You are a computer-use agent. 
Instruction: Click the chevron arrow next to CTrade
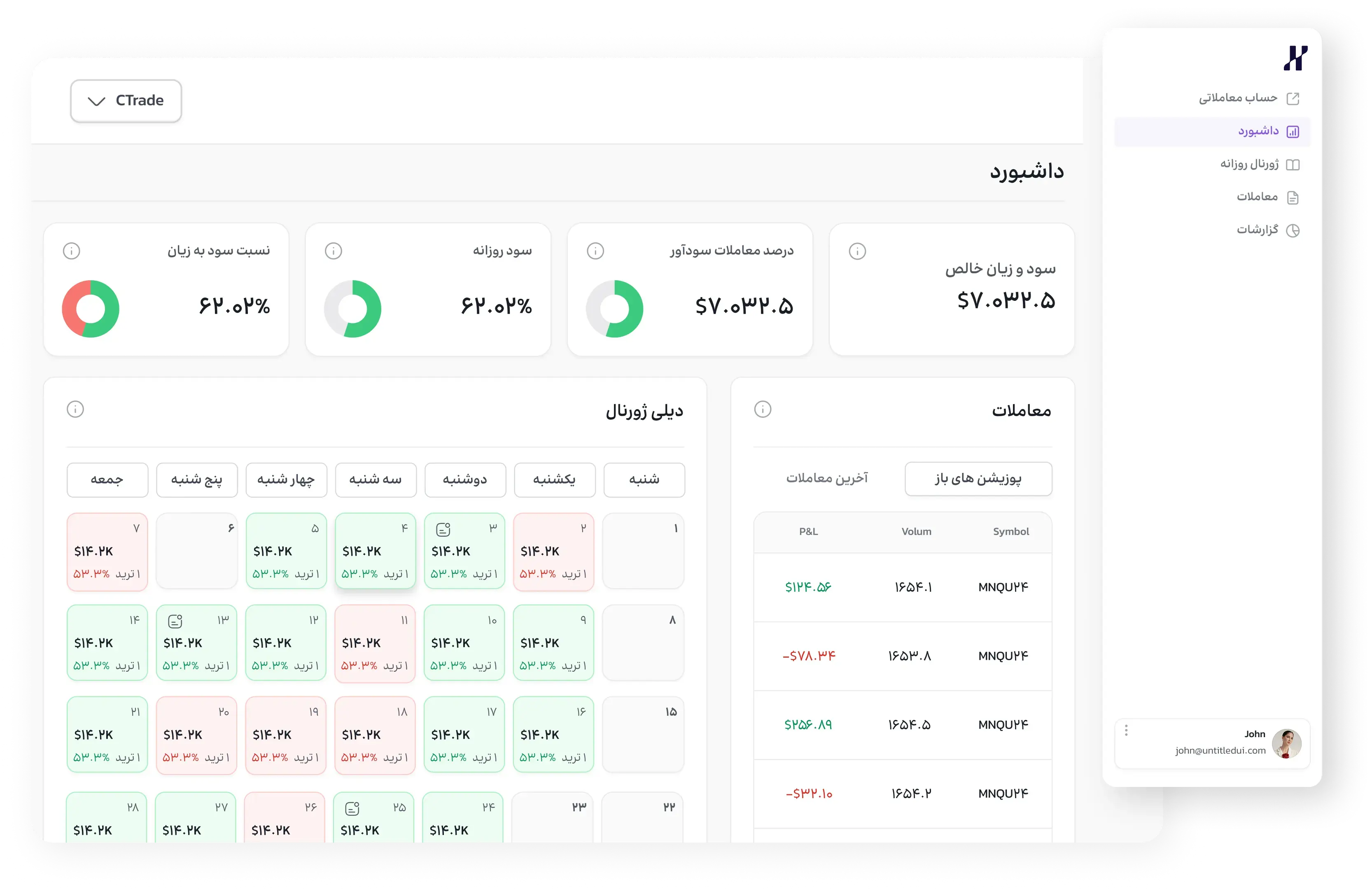(x=96, y=101)
